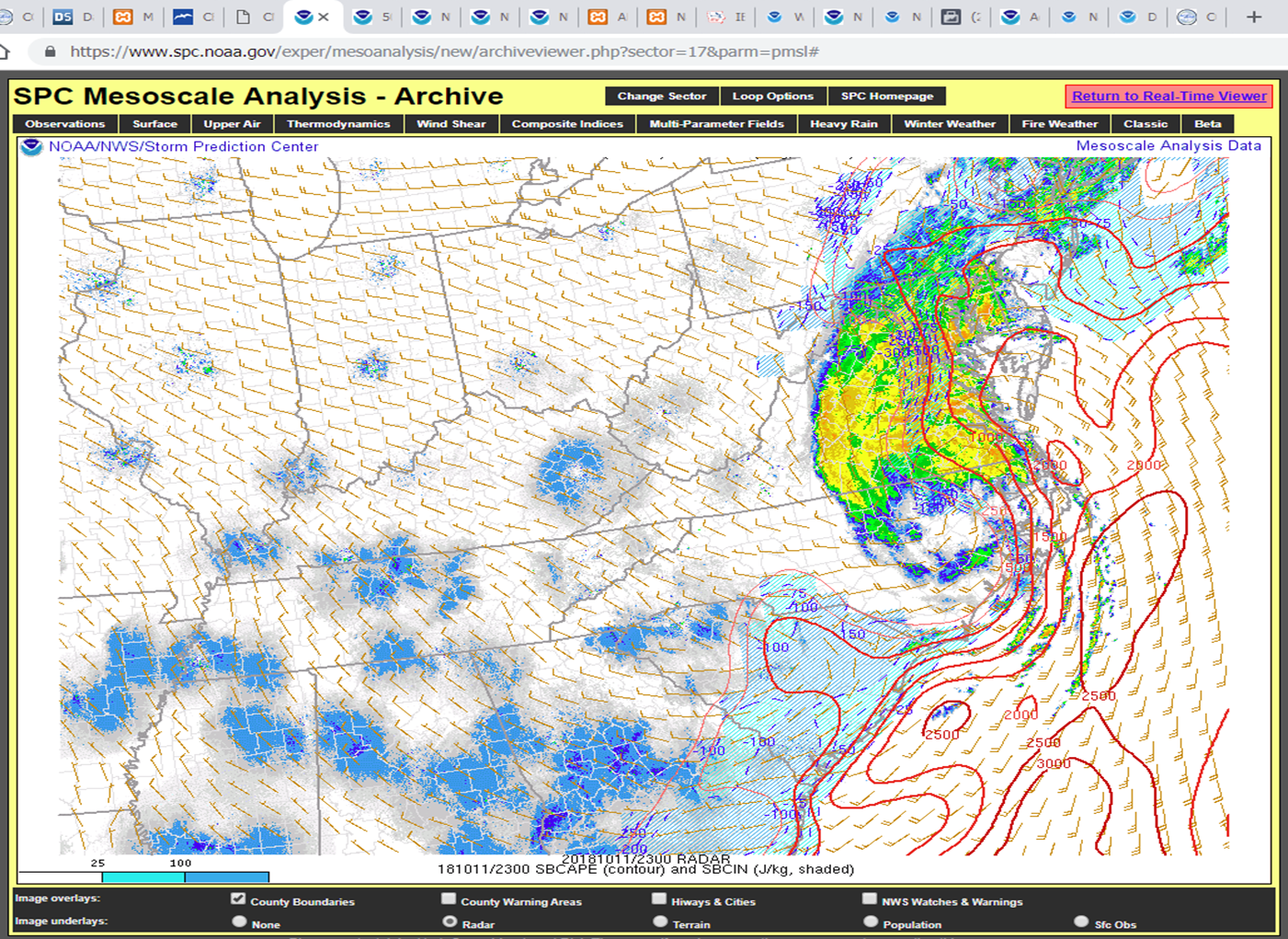Select the Terrain underlay radio button

660,922
